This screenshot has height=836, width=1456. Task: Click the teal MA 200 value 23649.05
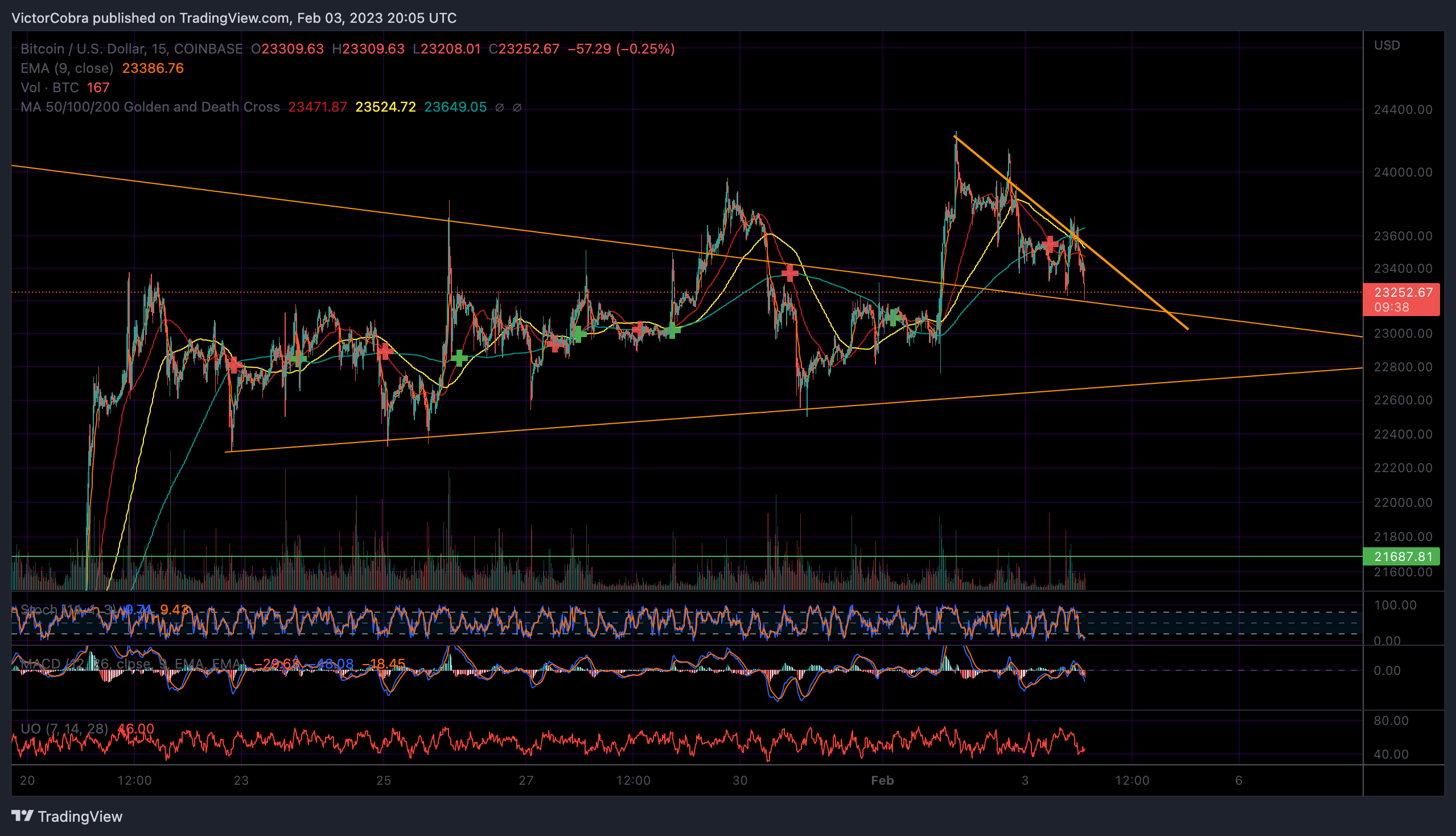click(456, 108)
